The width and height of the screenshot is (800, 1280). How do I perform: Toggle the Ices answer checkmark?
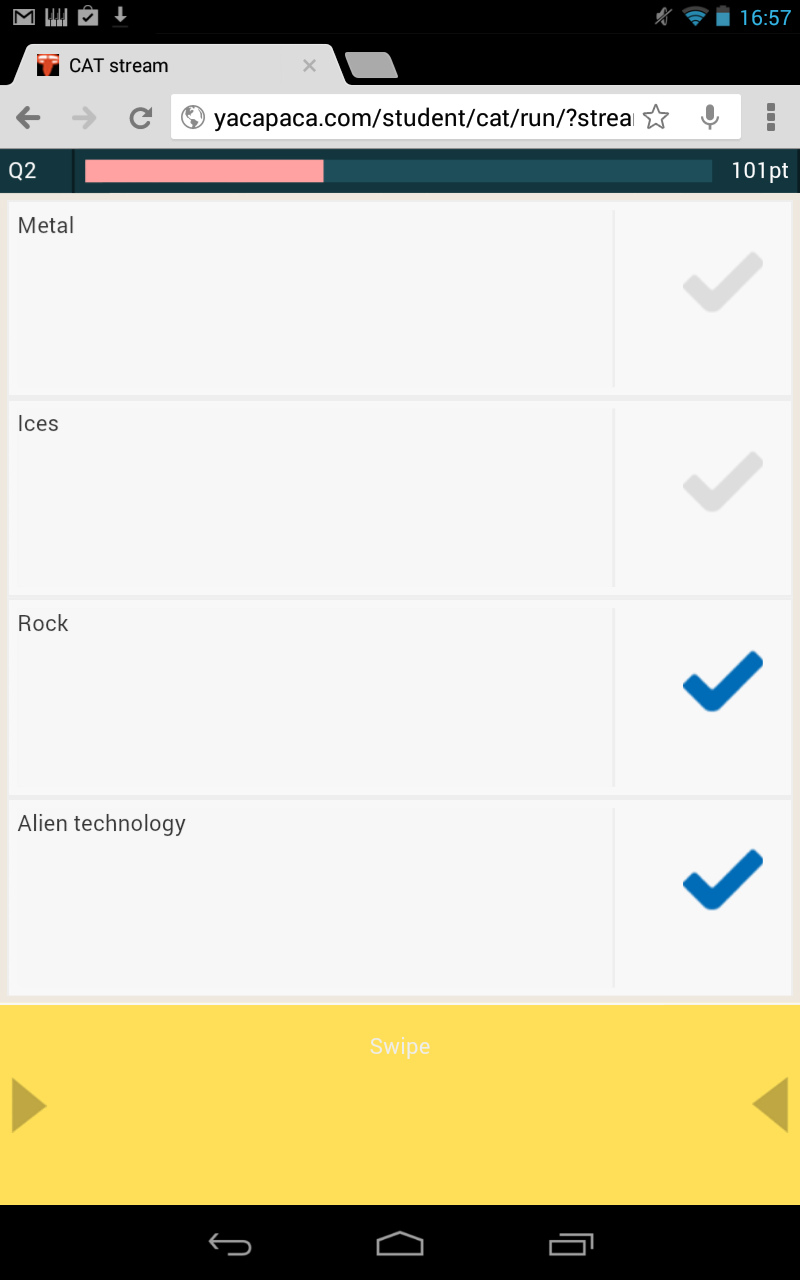[722, 481]
